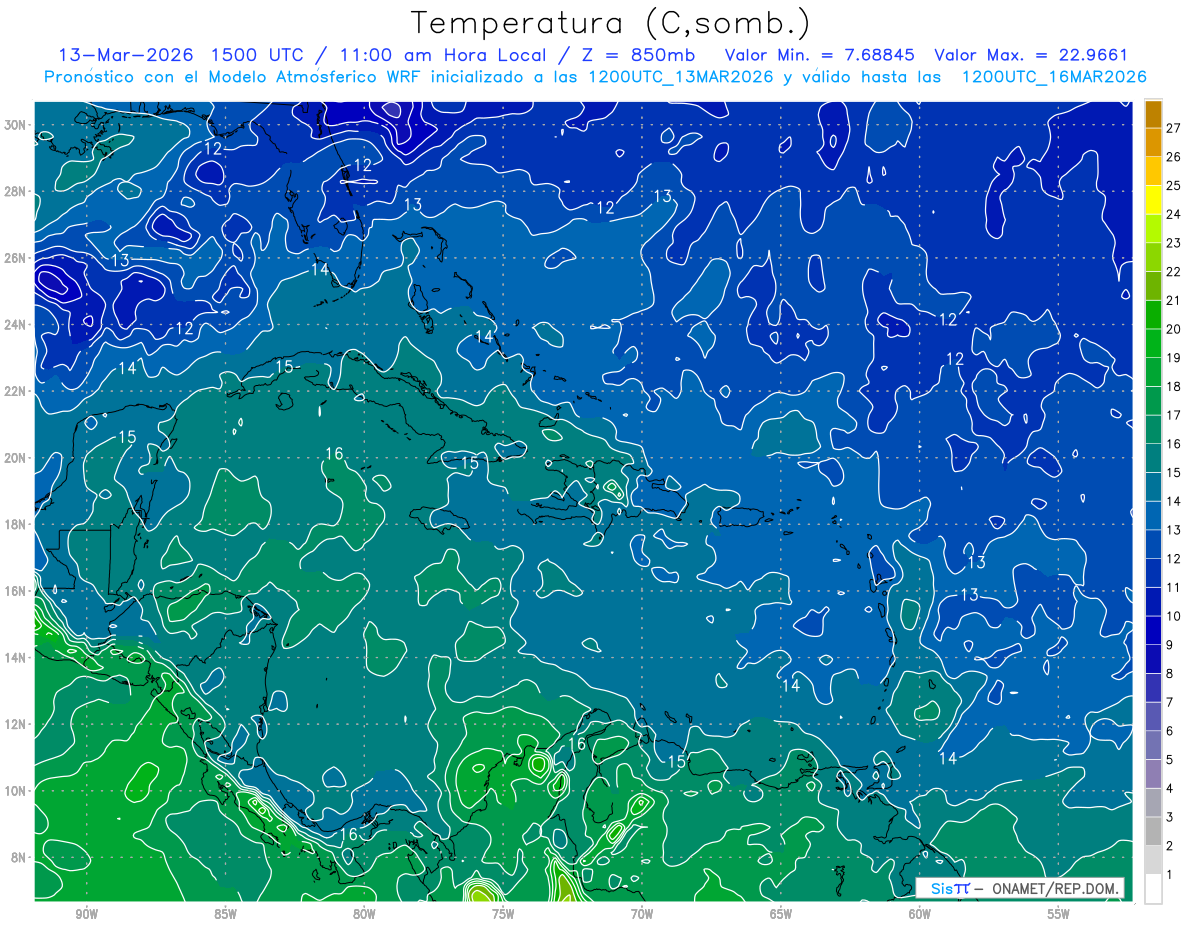Pick the bottom white color bar segment
1200x927 pixels.
(x=1153, y=889)
